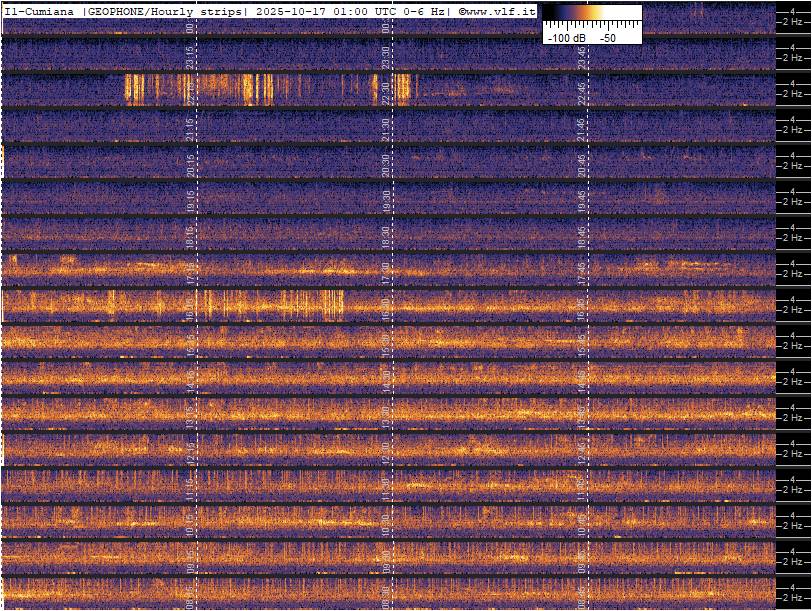This screenshot has height=611, width=812.
Task: Click the -50 label on color scale
Action: point(607,37)
